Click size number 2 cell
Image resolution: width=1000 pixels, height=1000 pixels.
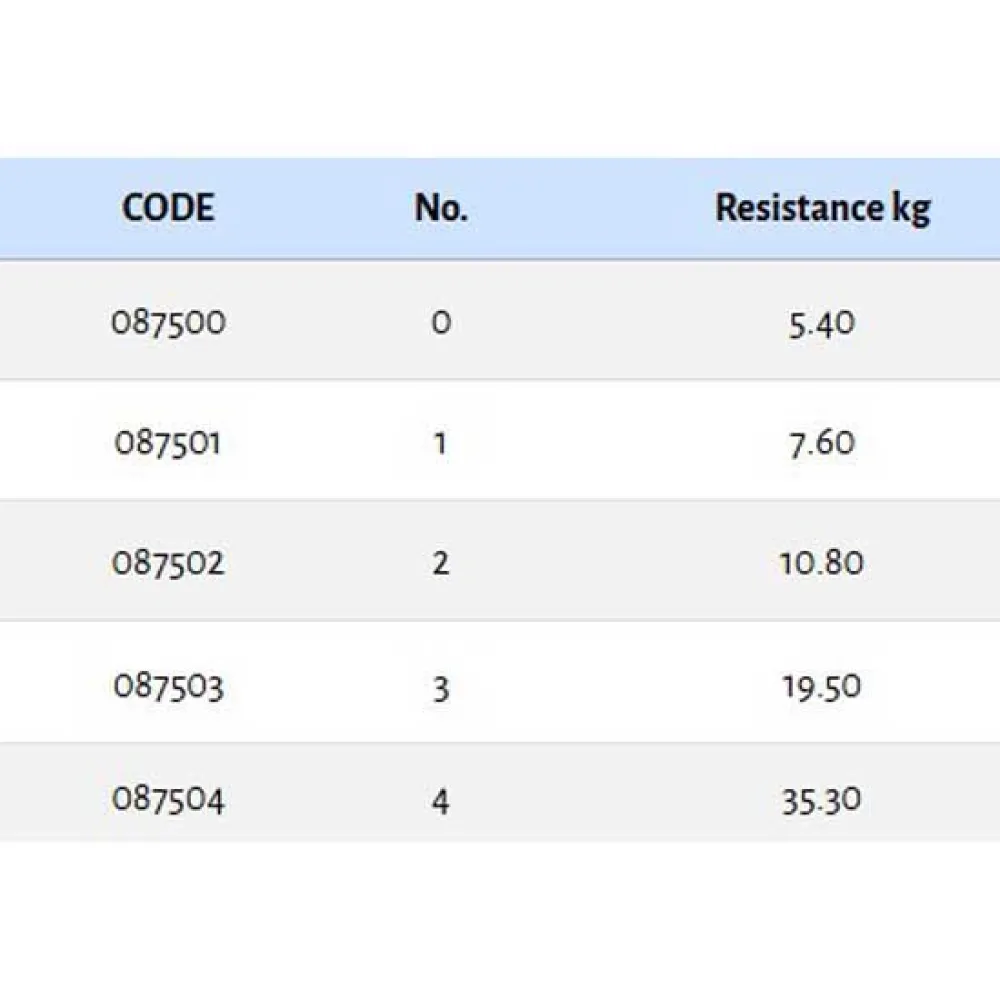[x=441, y=563]
